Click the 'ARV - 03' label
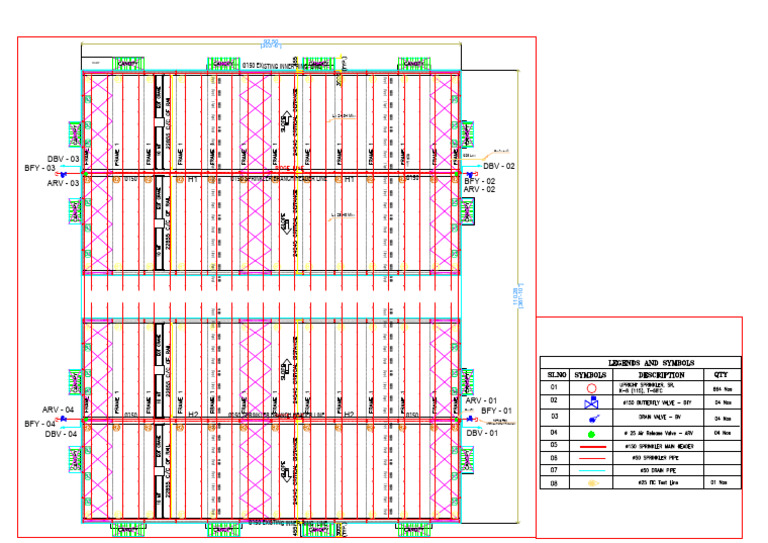Viewport: 768px width, 543px height. click(x=63, y=183)
